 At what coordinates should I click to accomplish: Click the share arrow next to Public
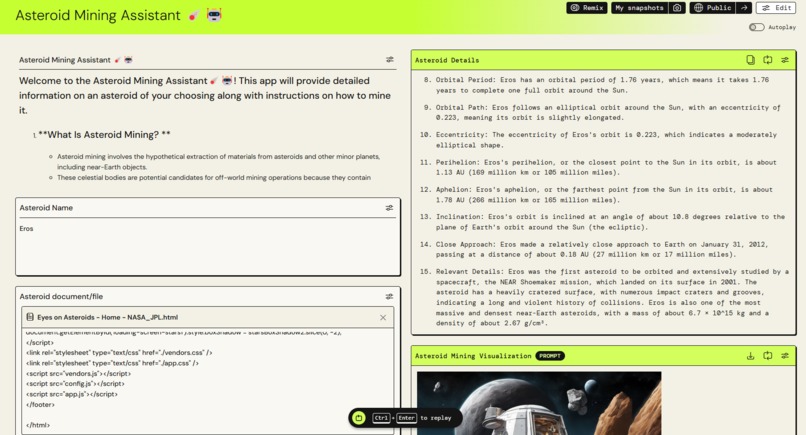pos(743,8)
